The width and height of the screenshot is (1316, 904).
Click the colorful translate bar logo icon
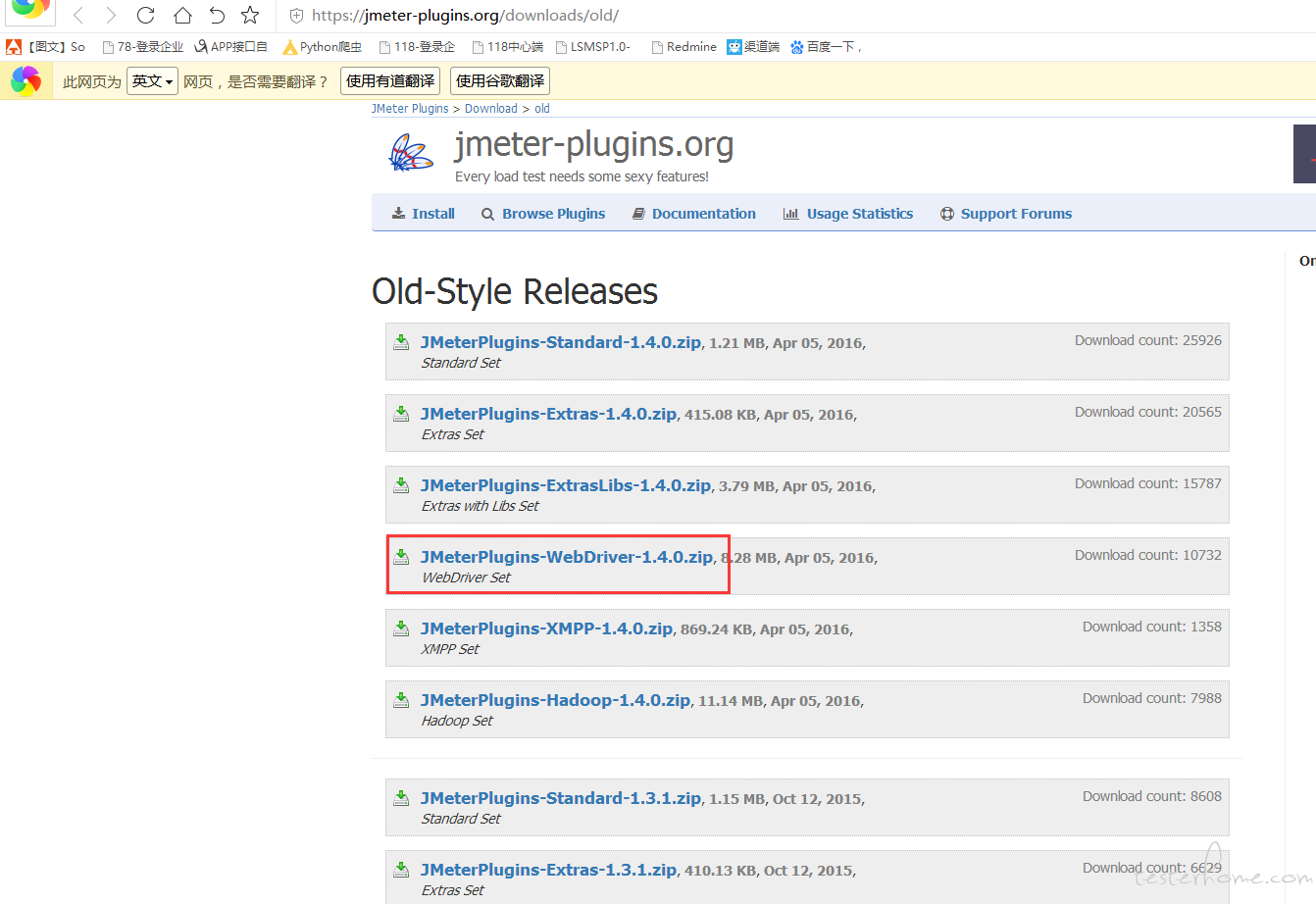25,80
